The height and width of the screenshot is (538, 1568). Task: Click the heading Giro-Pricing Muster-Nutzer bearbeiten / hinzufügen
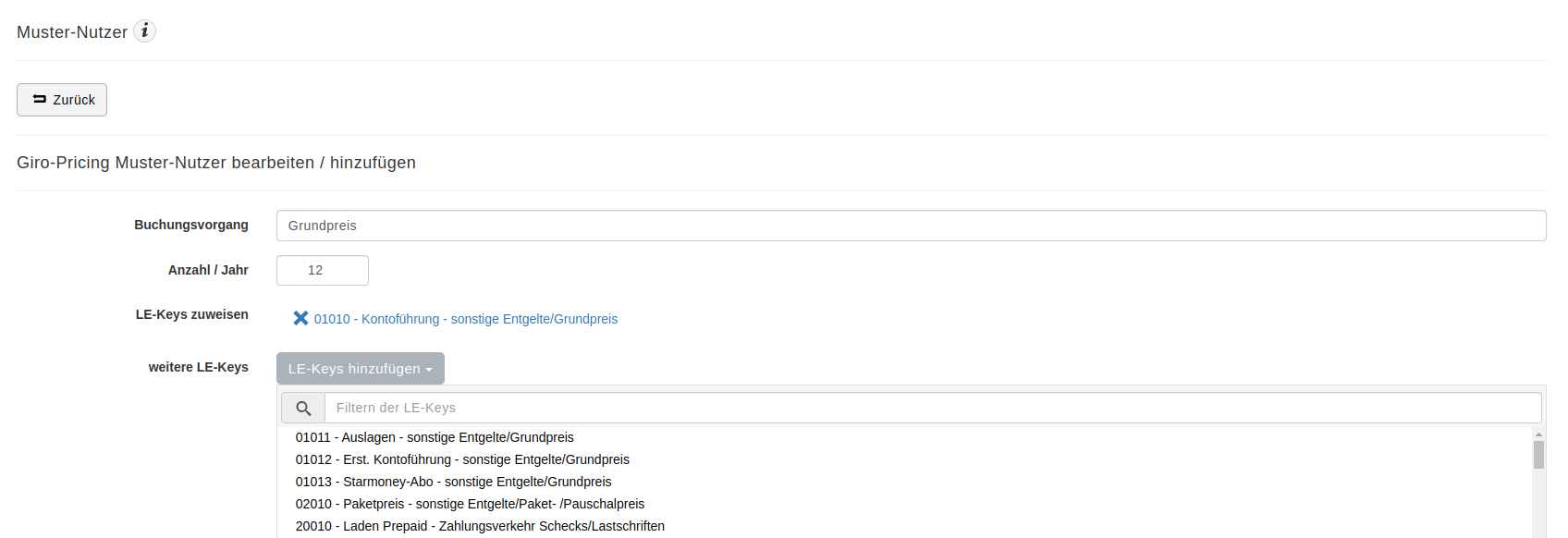tap(216, 163)
